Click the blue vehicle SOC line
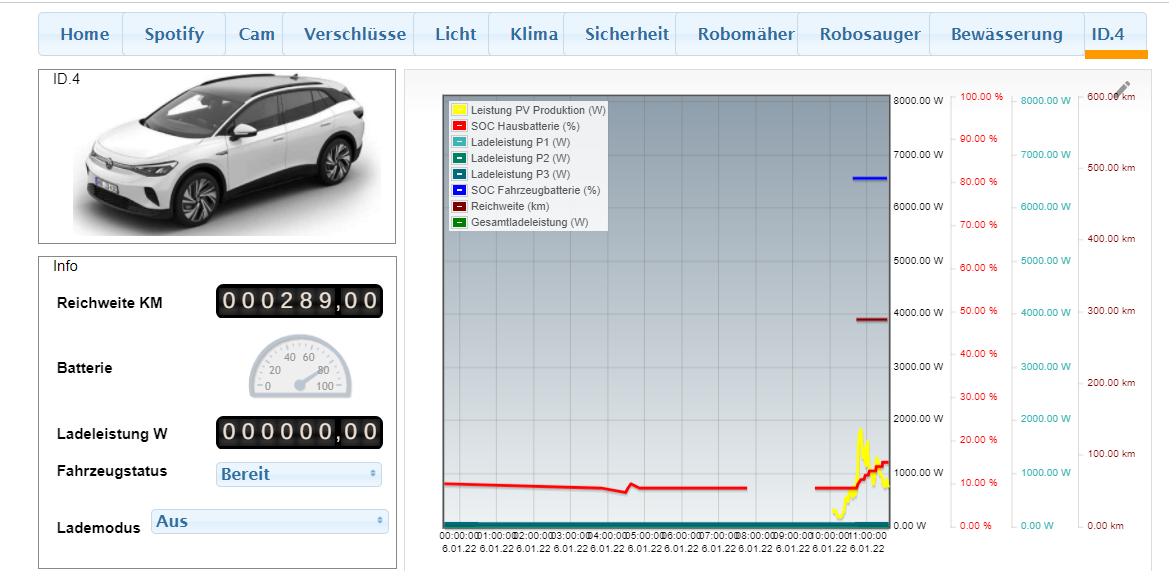Viewport: 1169px width, 577px height. (869, 178)
